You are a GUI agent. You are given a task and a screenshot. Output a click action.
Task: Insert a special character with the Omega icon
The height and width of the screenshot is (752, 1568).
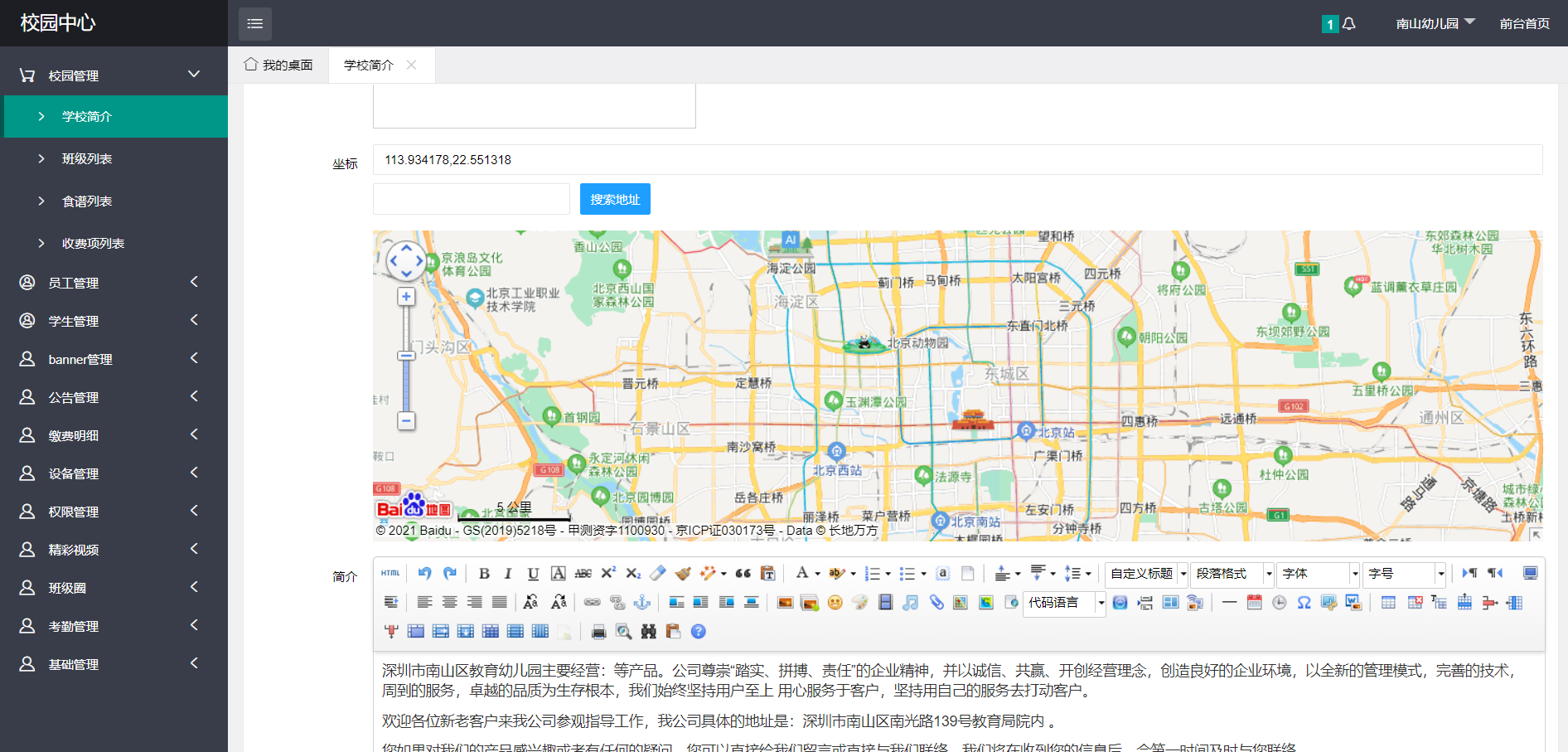(x=1304, y=603)
